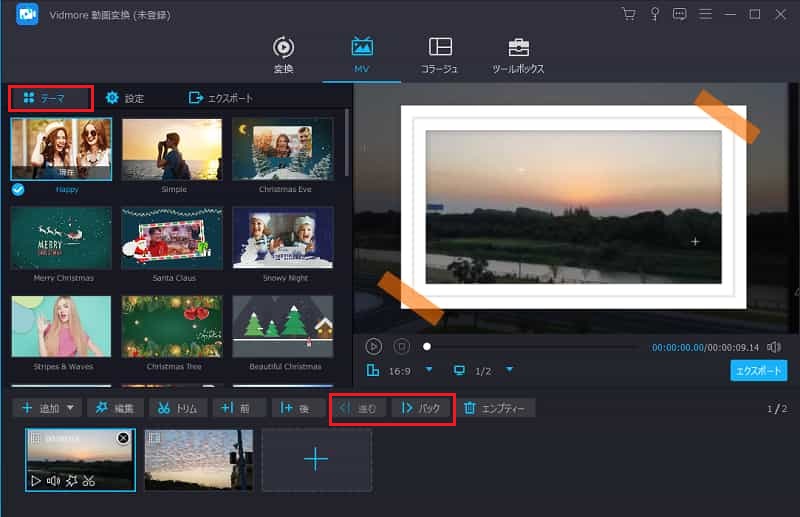Open the feedback chat icon
This screenshot has width=800, height=517.
[679, 14]
